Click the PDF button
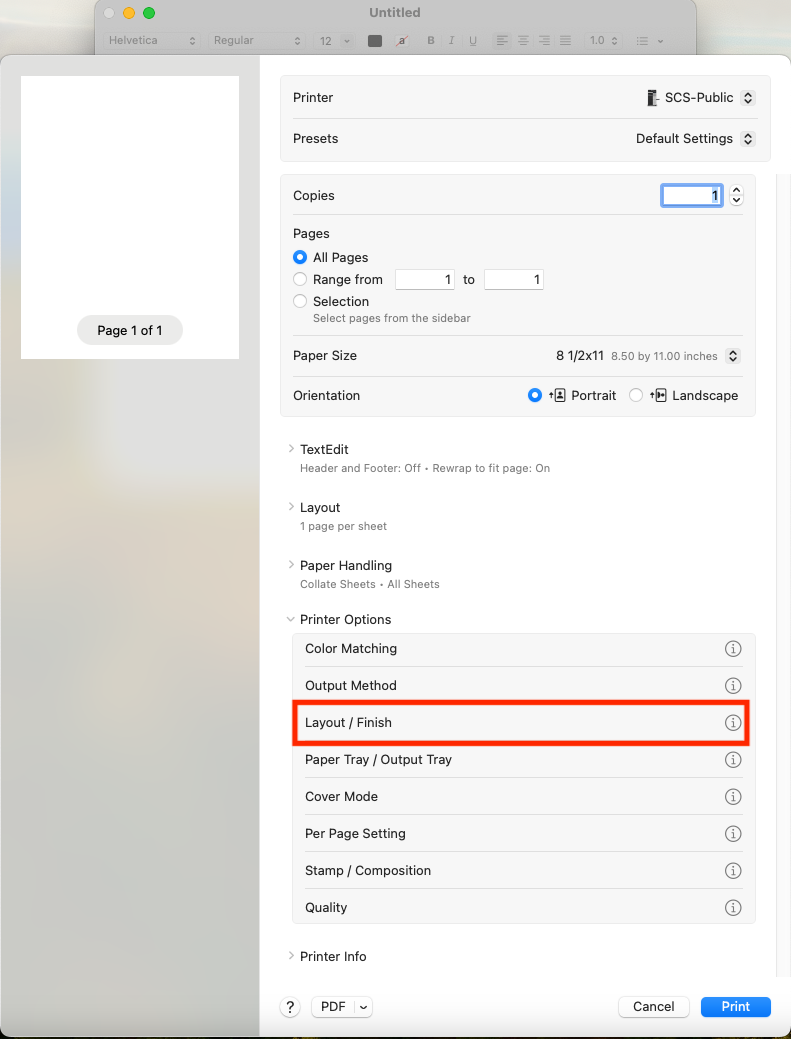791x1039 pixels. coord(333,1007)
